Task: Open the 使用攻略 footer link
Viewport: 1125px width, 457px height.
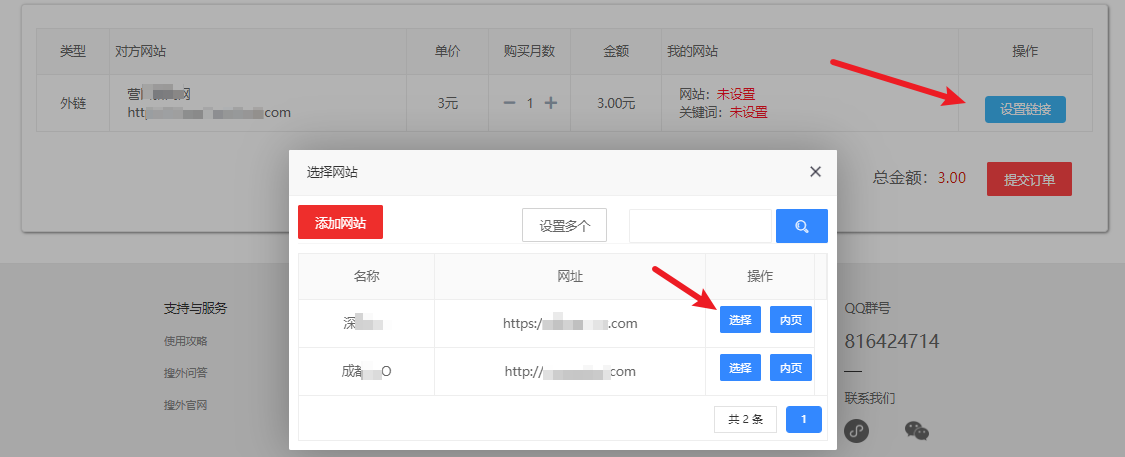Action: (186, 341)
